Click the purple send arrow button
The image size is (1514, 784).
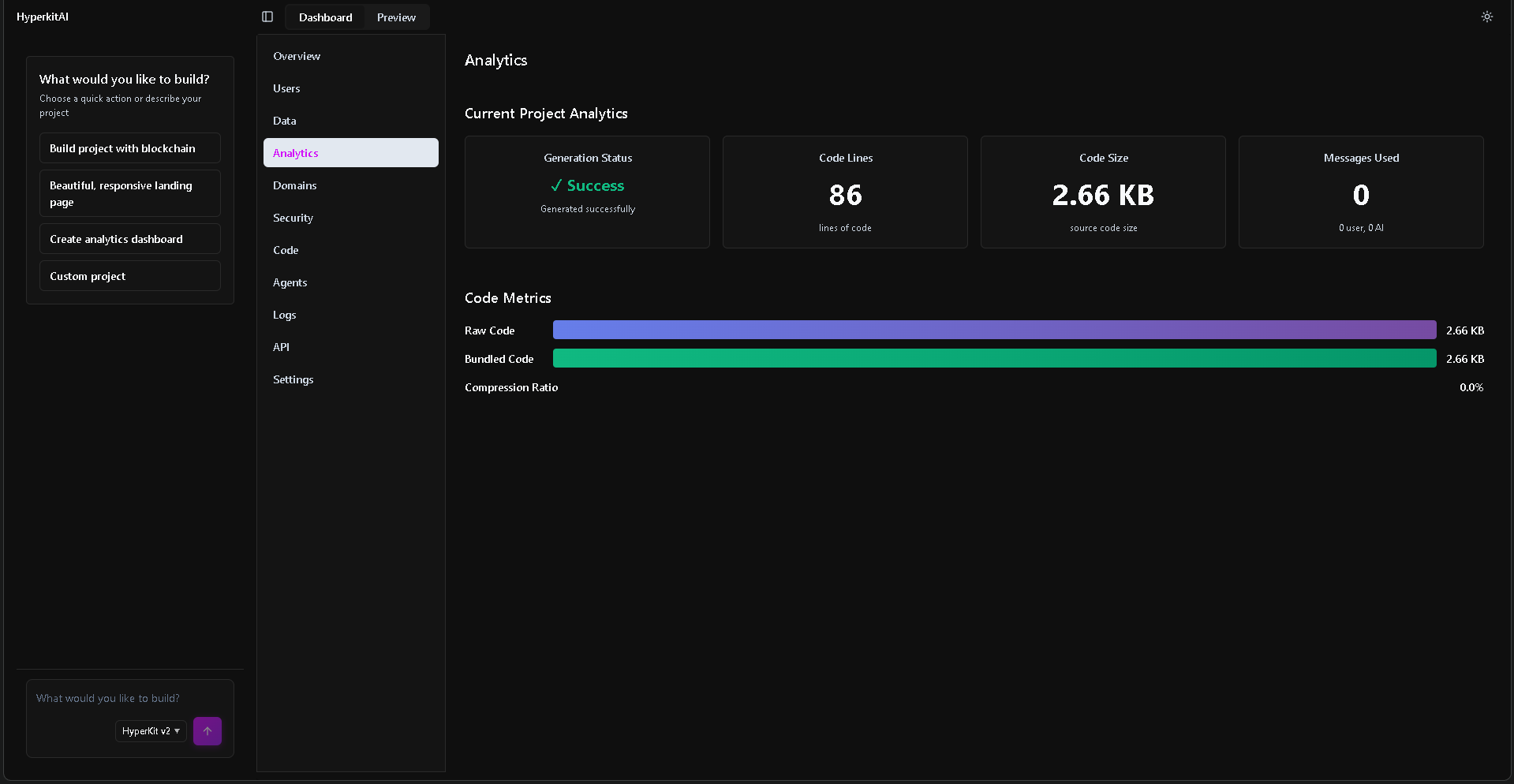coord(207,731)
